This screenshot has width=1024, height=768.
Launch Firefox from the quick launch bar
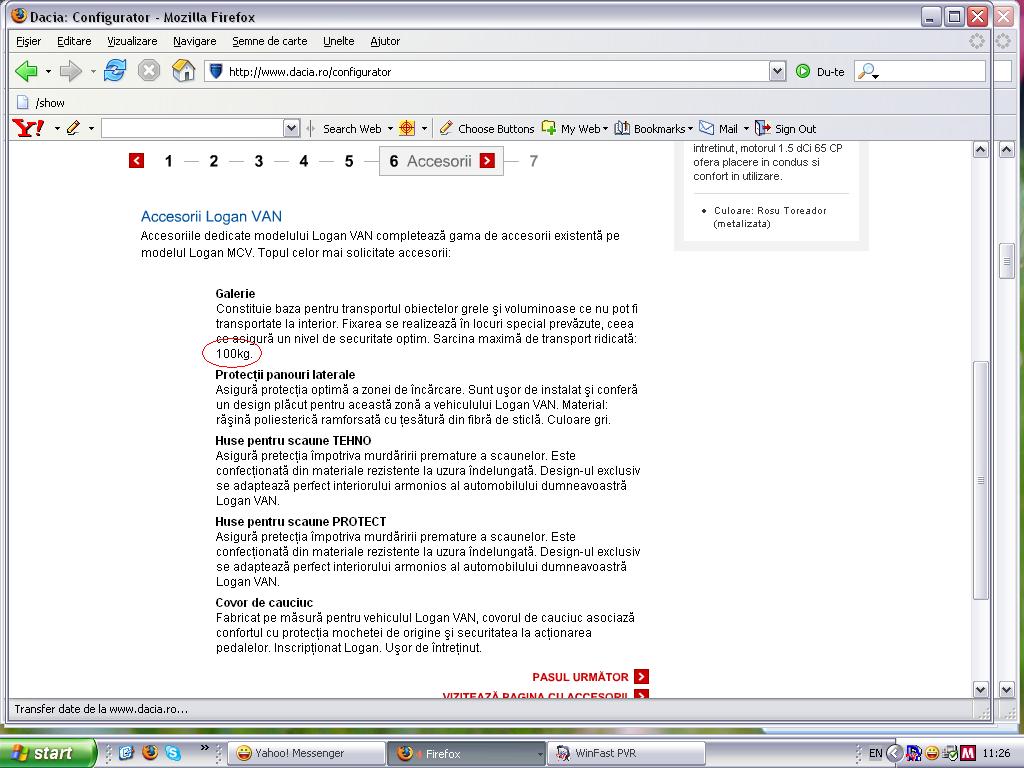point(150,753)
